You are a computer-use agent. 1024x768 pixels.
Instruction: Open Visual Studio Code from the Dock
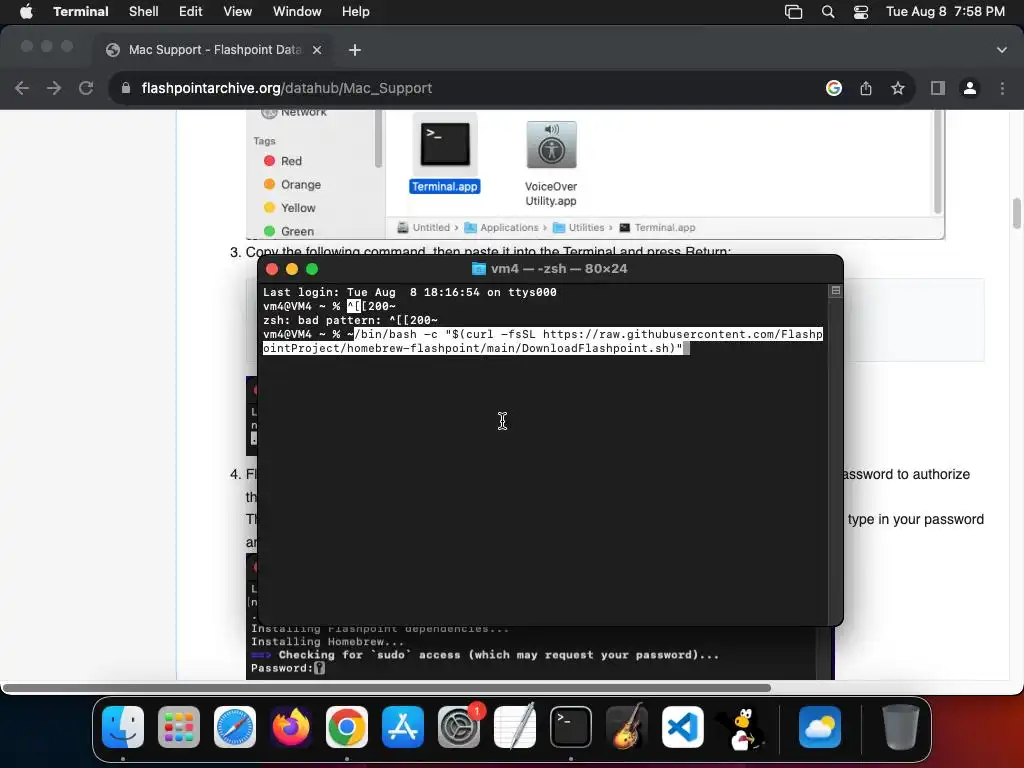click(682, 727)
